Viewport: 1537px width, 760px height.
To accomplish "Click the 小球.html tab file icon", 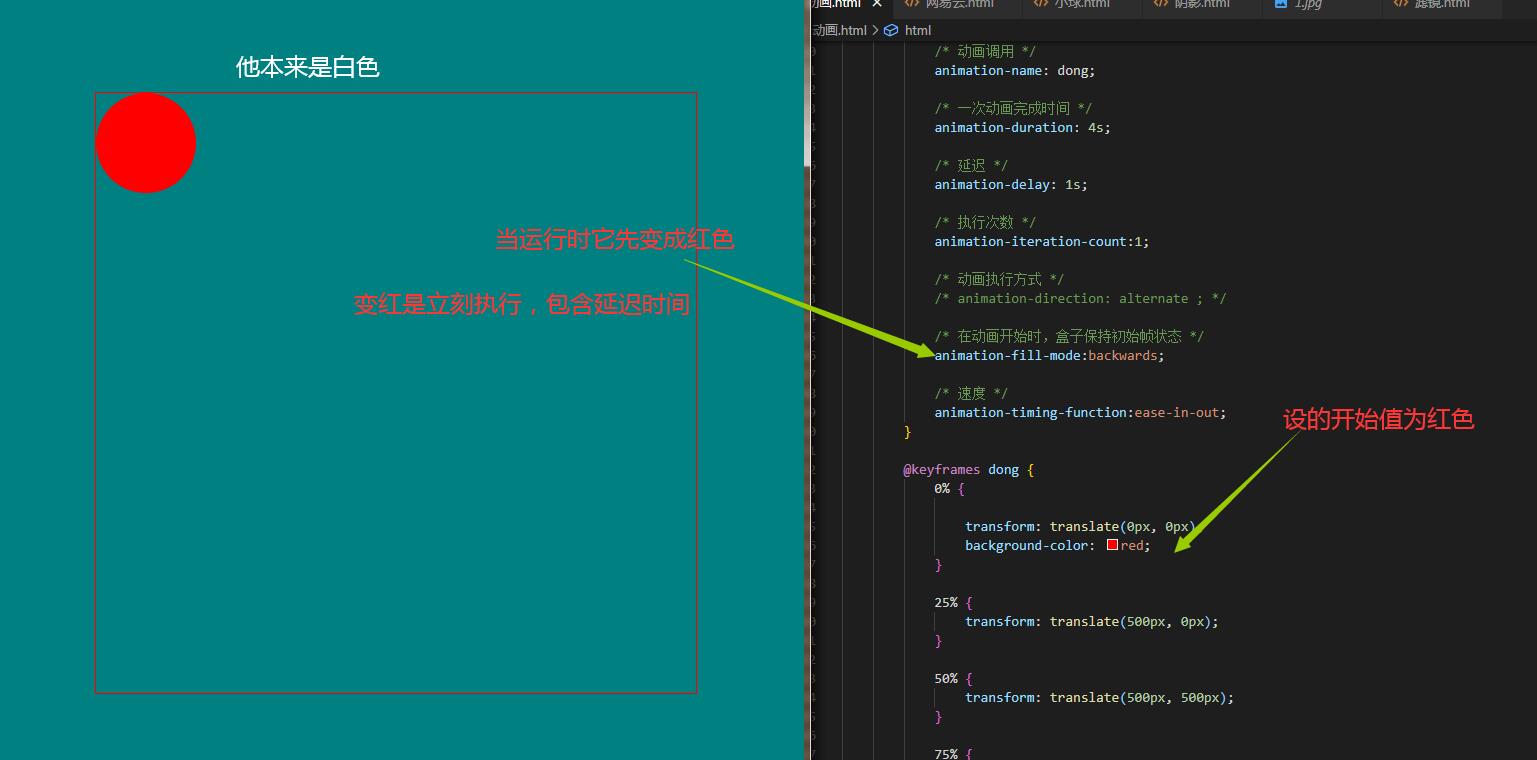I will (x=1039, y=4).
